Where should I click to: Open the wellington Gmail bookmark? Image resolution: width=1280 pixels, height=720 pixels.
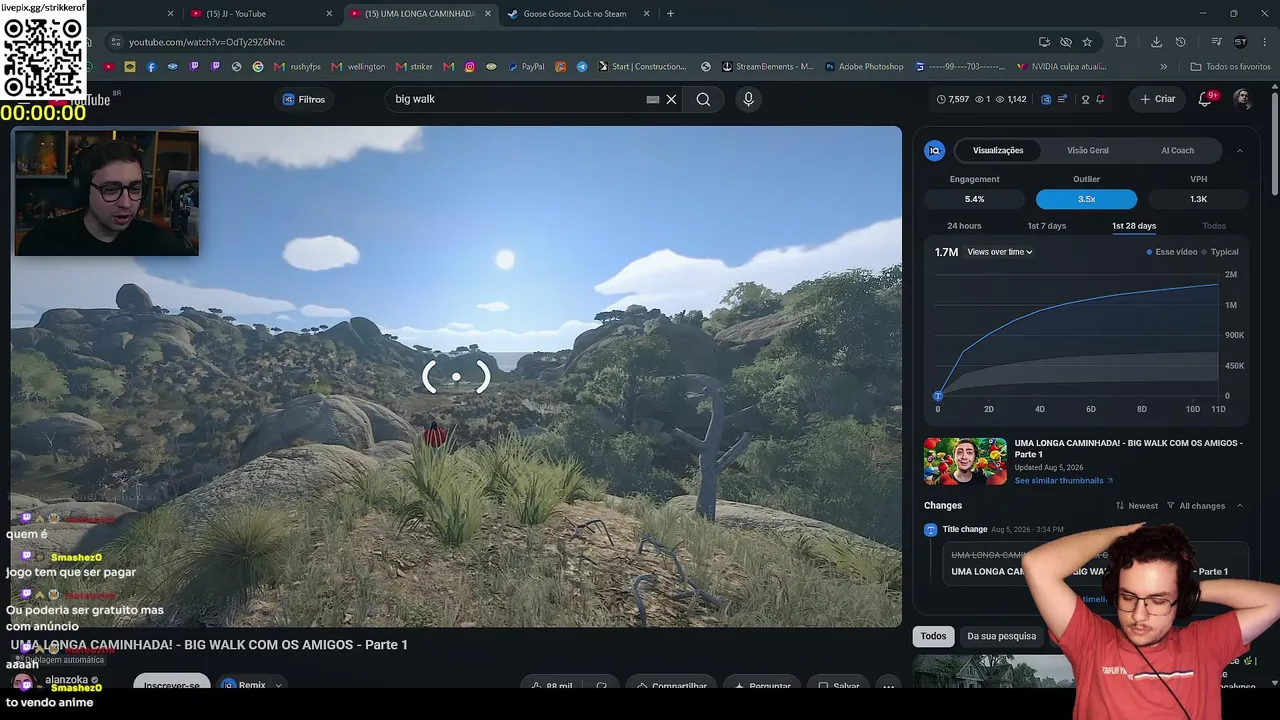pyautogui.click(x=359, y=67)
